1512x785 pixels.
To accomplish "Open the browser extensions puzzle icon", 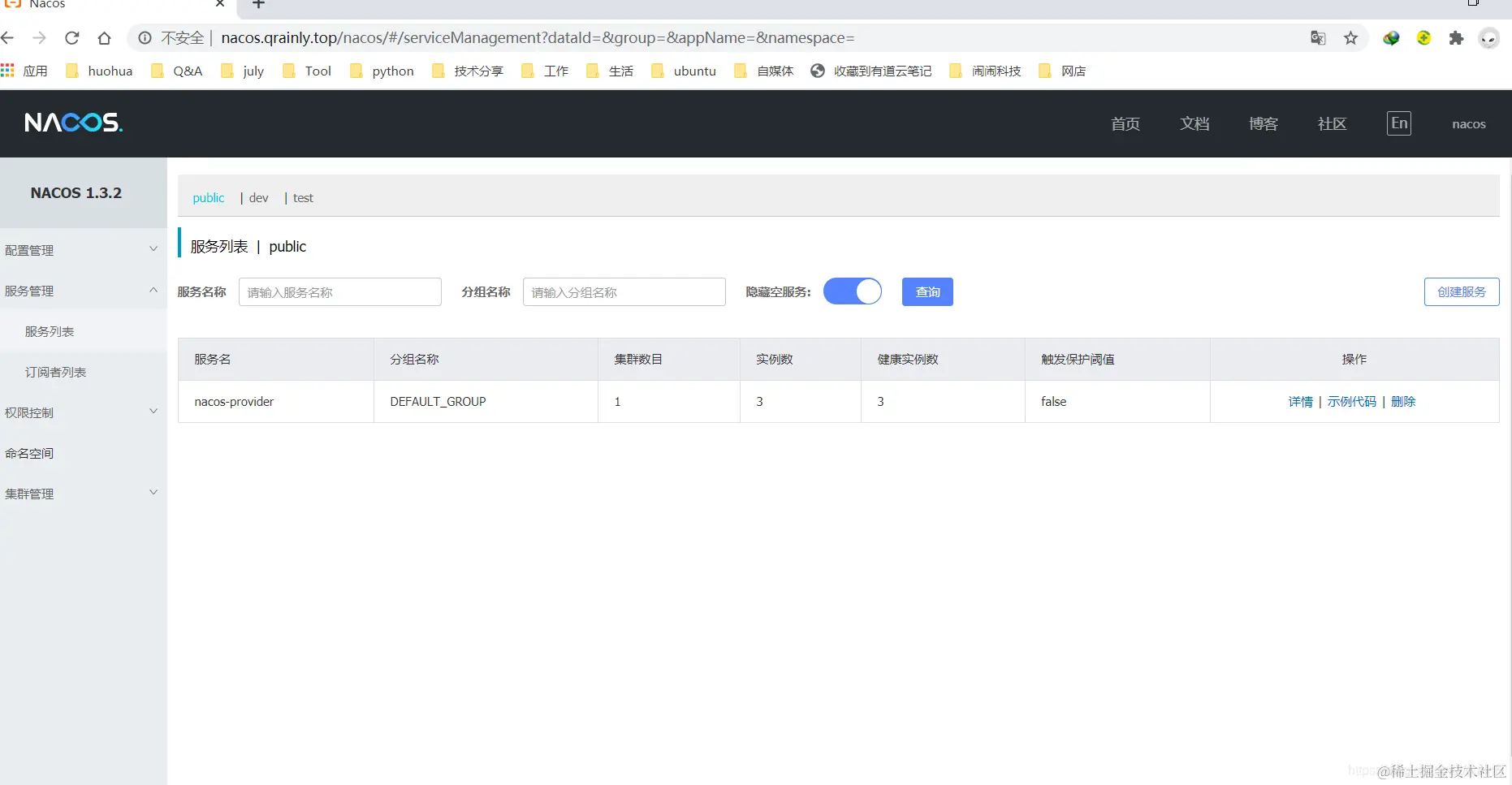I will pyautogui.click(x=1456, y=38).
